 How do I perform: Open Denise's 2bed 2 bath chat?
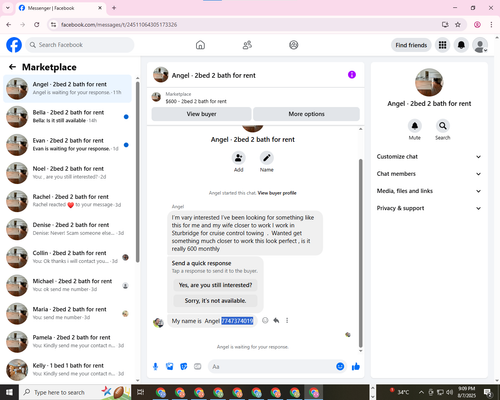68,229
